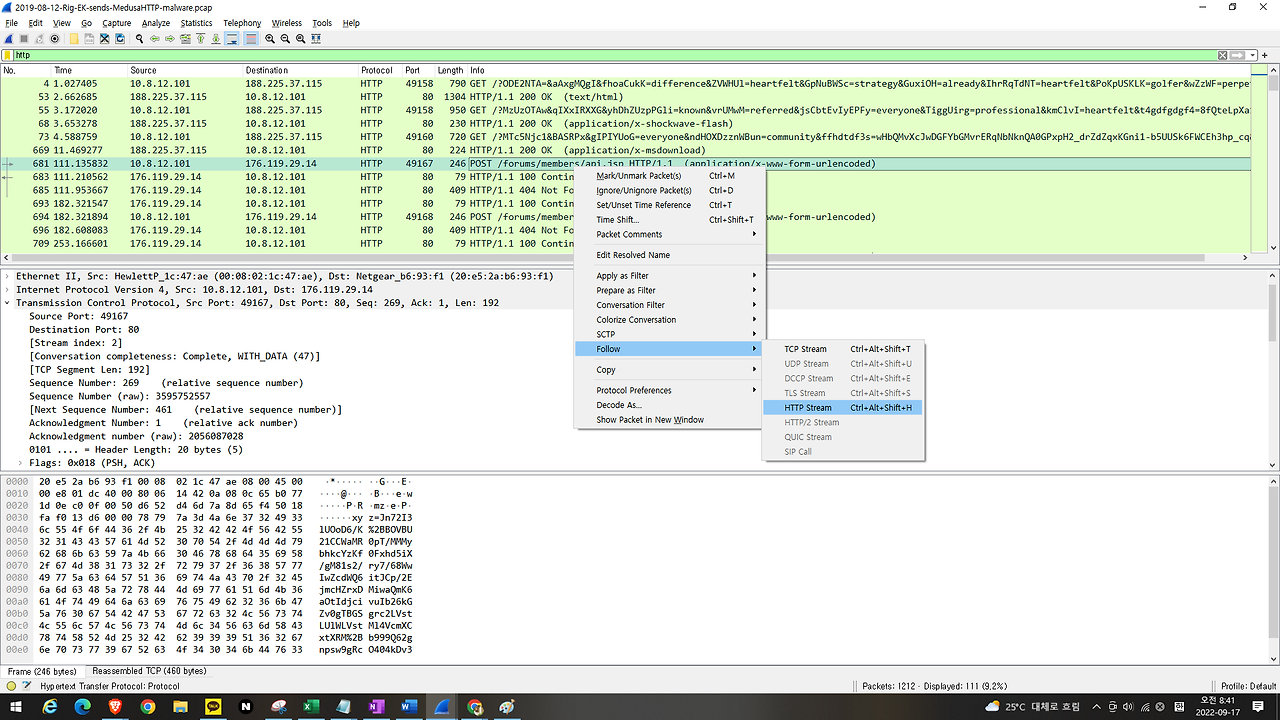Image resolution: width=1280 pixels, height=720 pixels.
Task: Zoom in the packet text
Action: click(270, 38)
